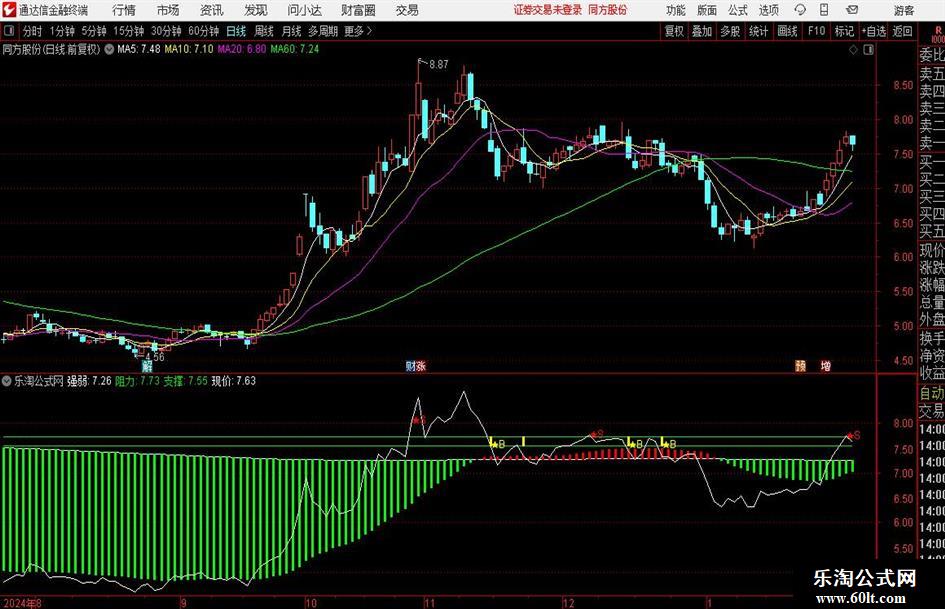Click the 通达信 red logo icon

tap(8, 10)
